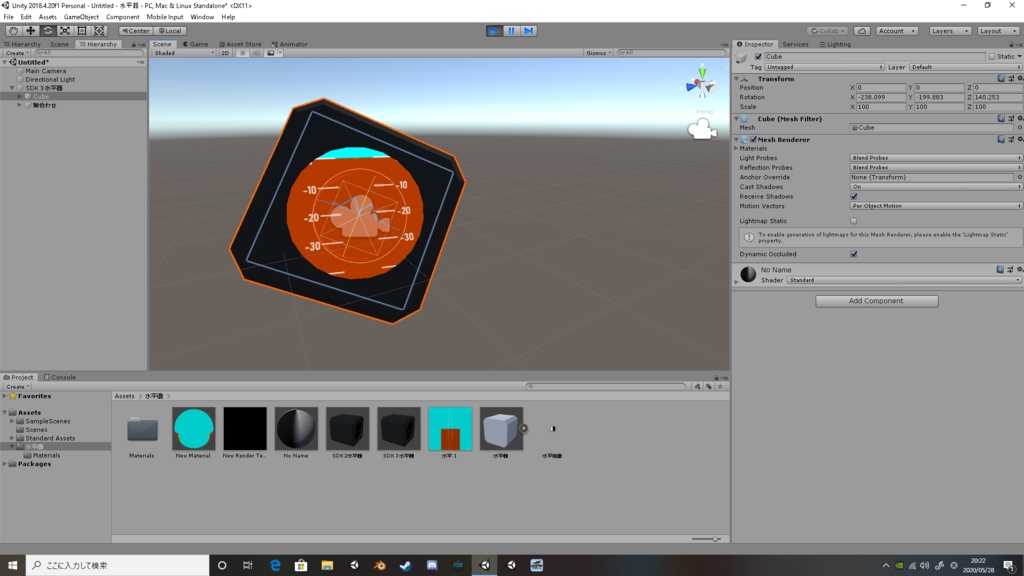1024x576 pixels.
Task: Open the Shaded draw mode dropdown
Action: pos(184,53)
